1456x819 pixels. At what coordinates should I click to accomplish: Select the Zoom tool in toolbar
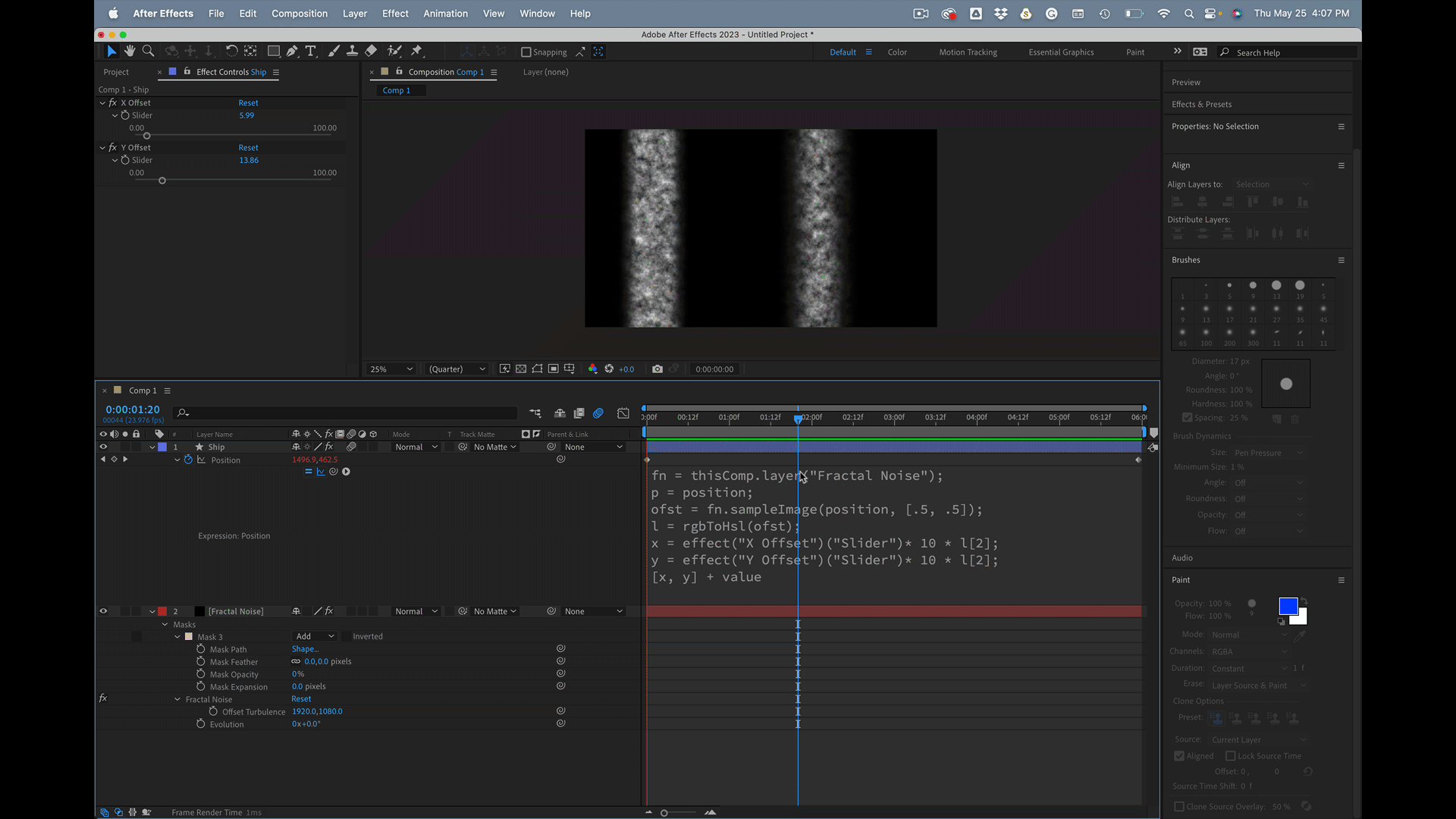click(x=149, y=51)
